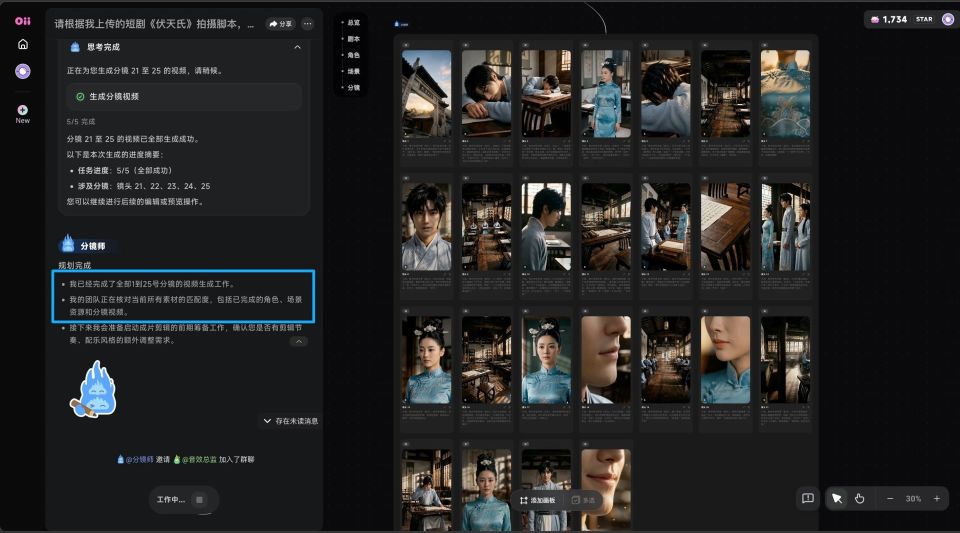Screen dimensions: 960x533
Task: Open the 生成分镜视频 task card
Action: coord(184,97)
